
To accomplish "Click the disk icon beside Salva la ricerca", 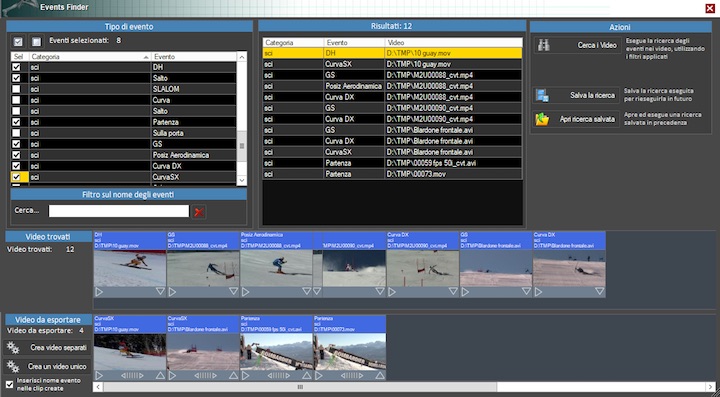I will click(x=542, y=95).
